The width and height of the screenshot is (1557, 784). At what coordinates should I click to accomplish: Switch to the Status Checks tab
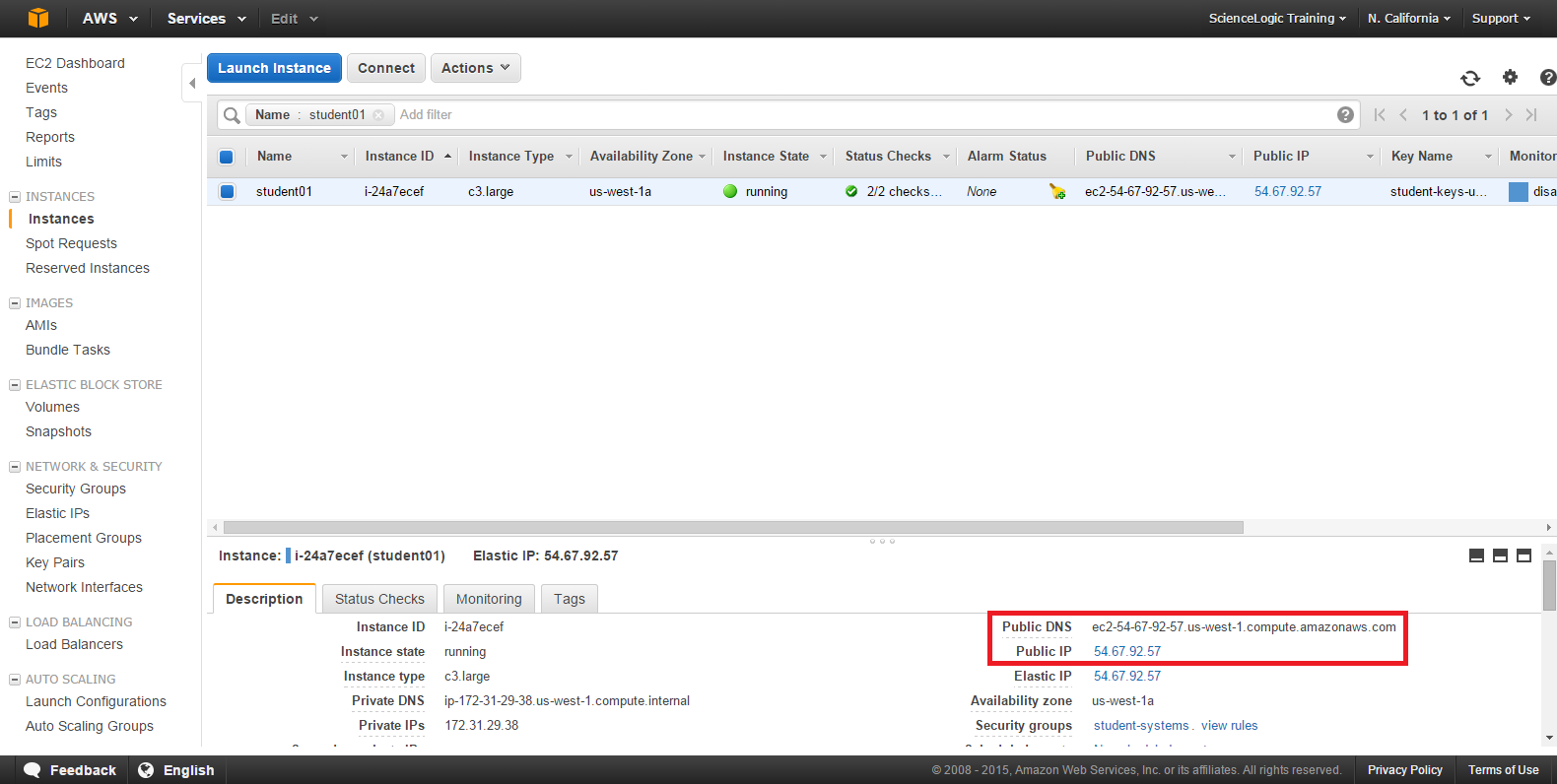pos(379,599)
